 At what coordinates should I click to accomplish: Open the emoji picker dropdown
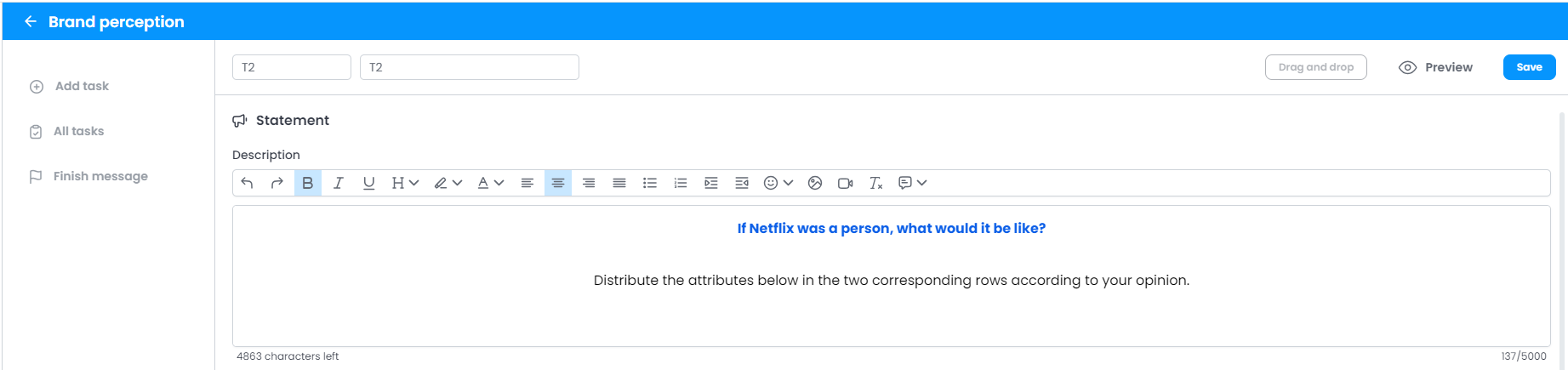778,183
